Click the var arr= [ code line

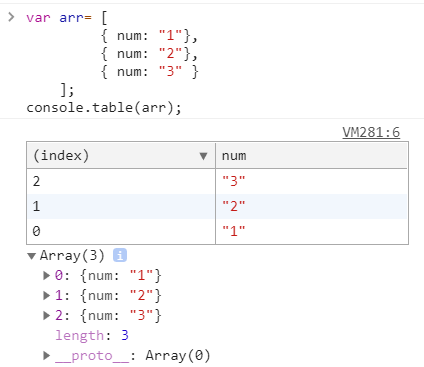67,18
